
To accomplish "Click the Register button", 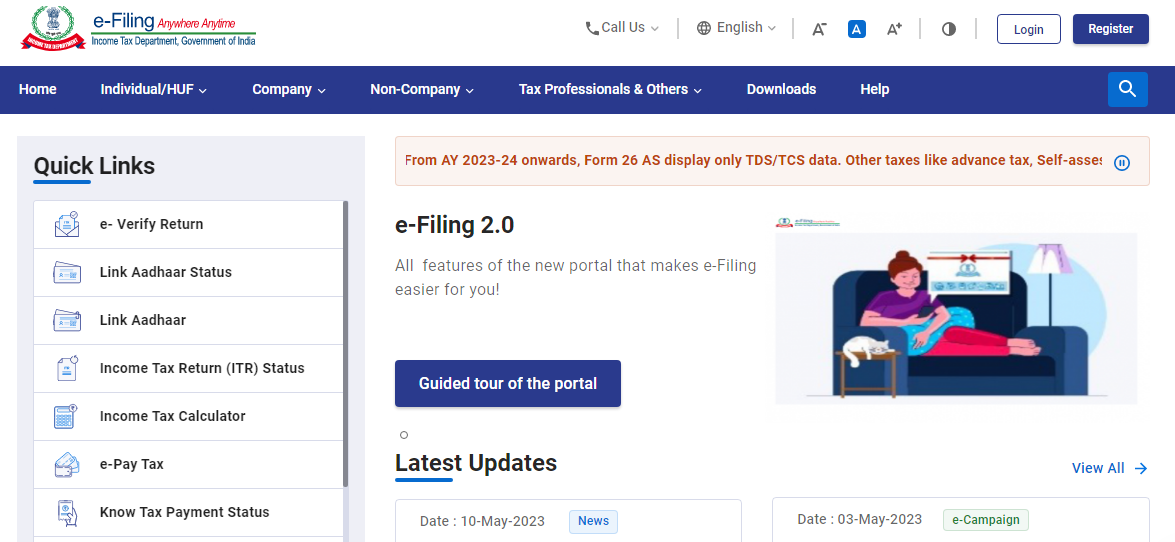I will (1111, 29).
